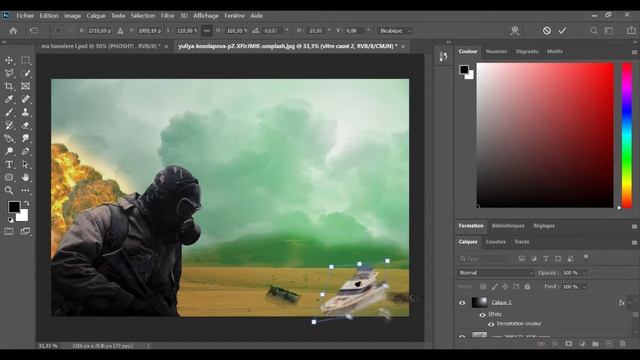This screenshot has height=360, width=640.
Task: Go to the Home screen icon
Action: (13, 31)
